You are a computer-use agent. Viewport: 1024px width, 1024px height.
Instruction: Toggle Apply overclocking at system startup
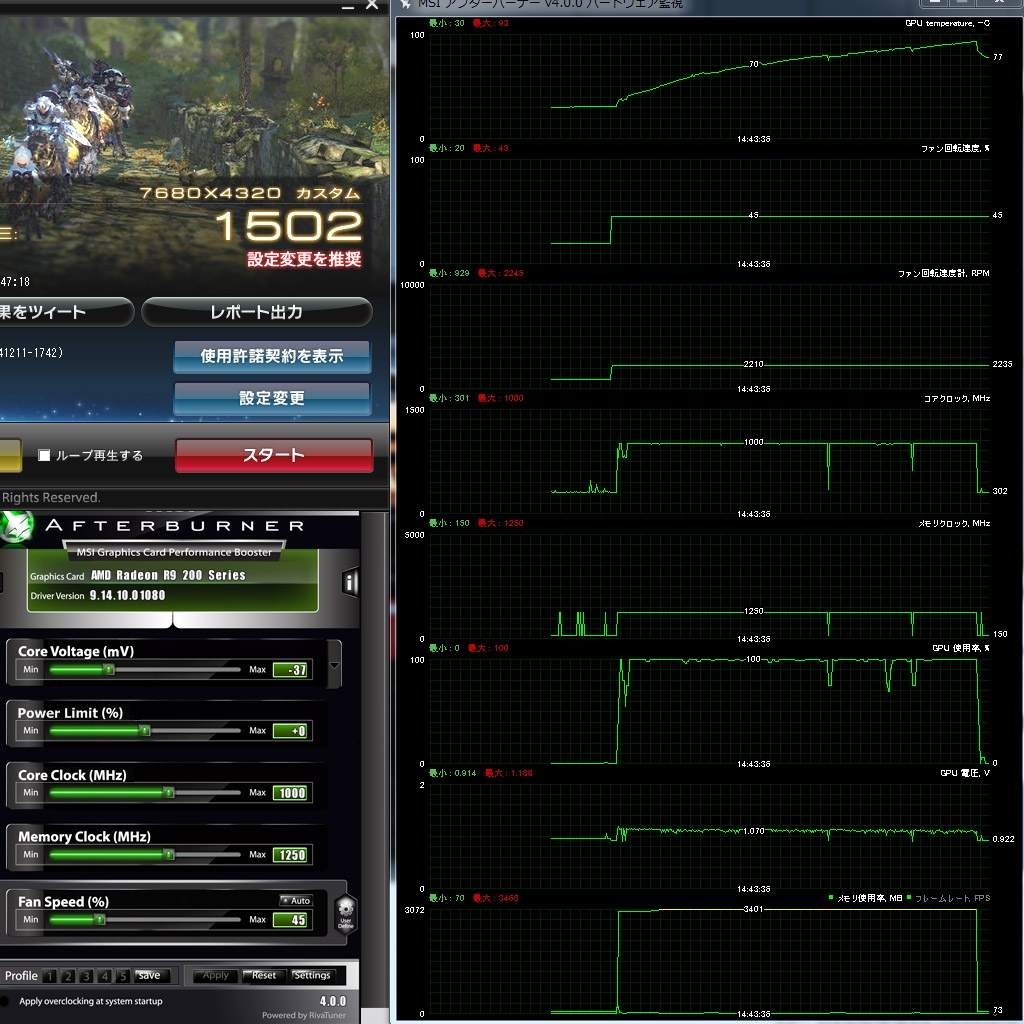point(5,1001)
